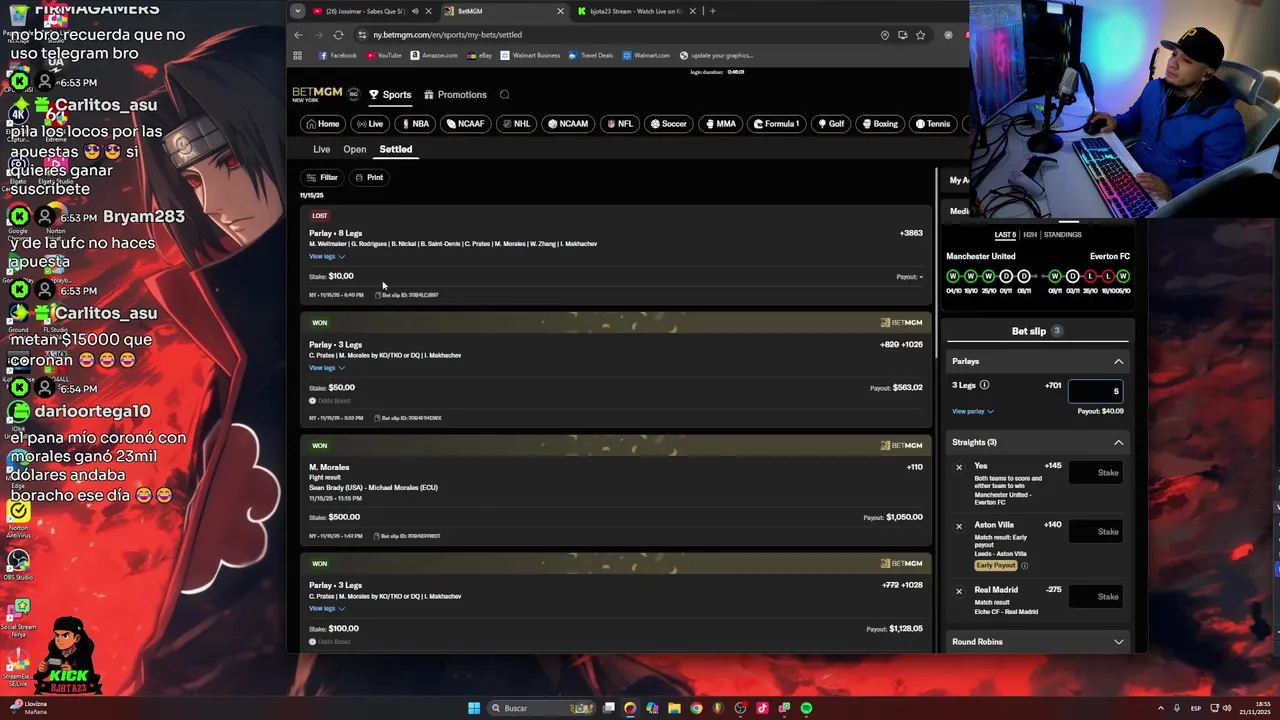Screen dimensions: 1280x720
Task: Select the Tennis sport pill
Action: point(932,124)
